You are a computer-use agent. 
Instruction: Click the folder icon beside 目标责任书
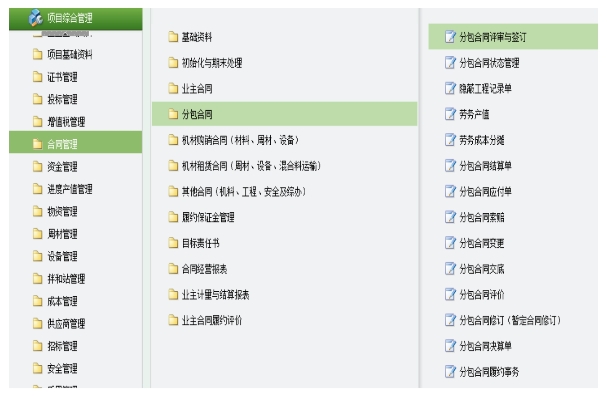point(173,243)
